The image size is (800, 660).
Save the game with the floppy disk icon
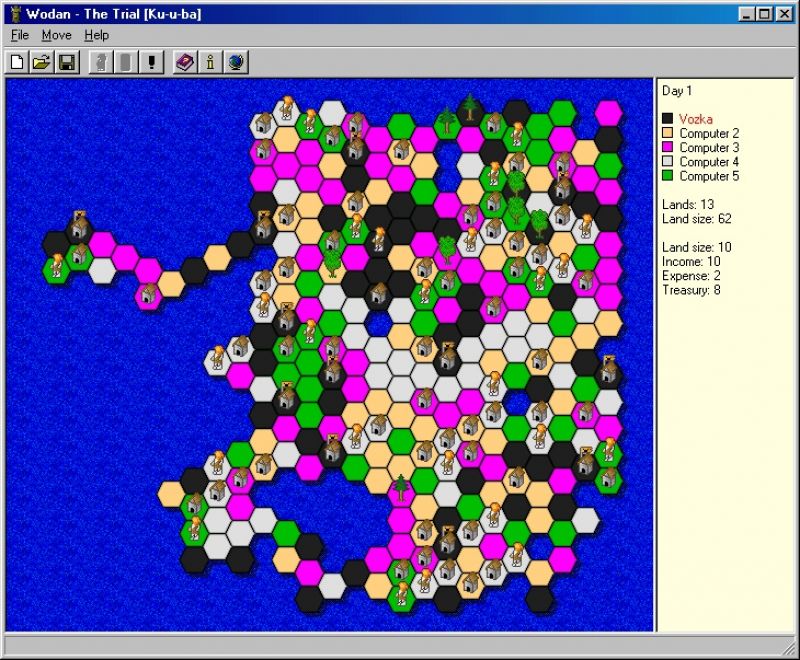[67, 62]
